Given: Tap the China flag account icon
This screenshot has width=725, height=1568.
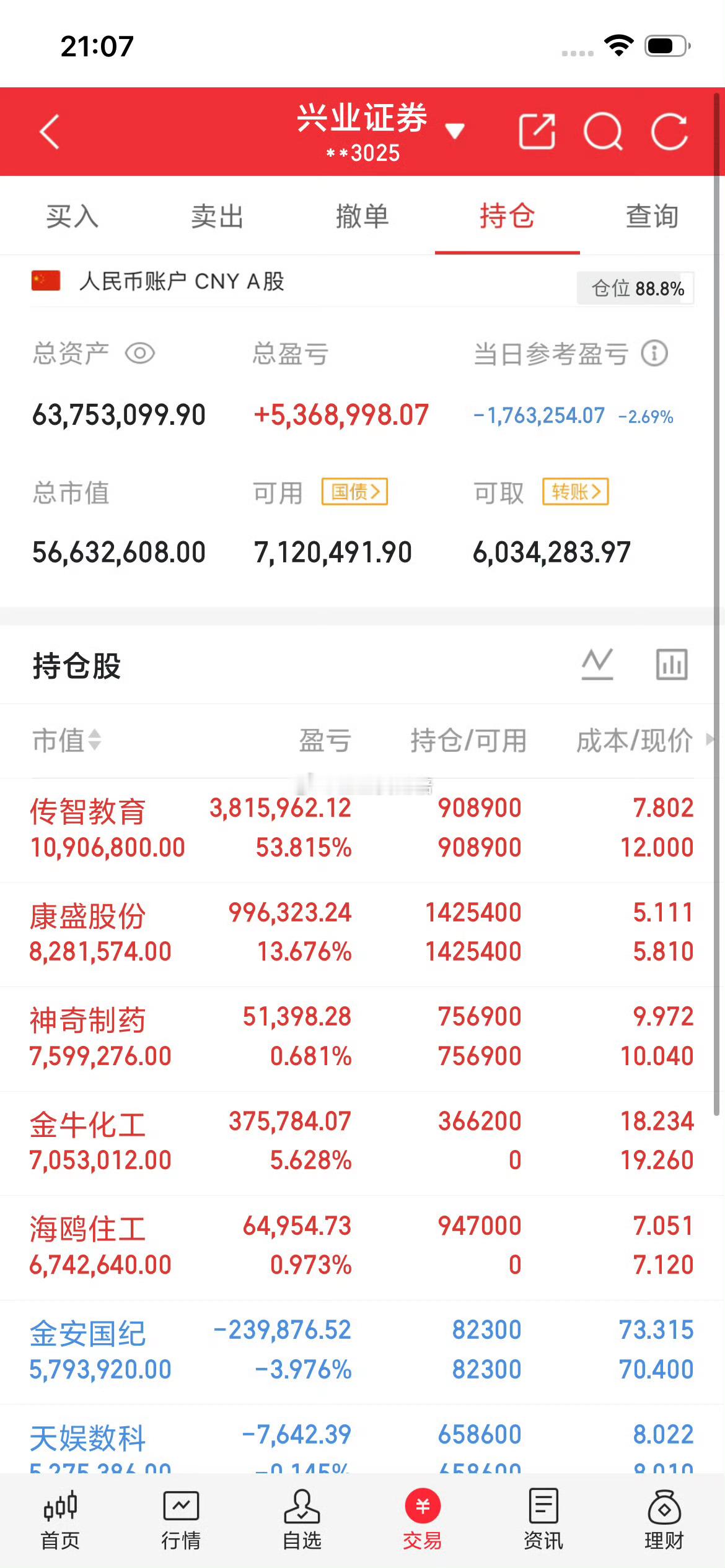Looking at the screenshot, I should [x=46, y=281].
